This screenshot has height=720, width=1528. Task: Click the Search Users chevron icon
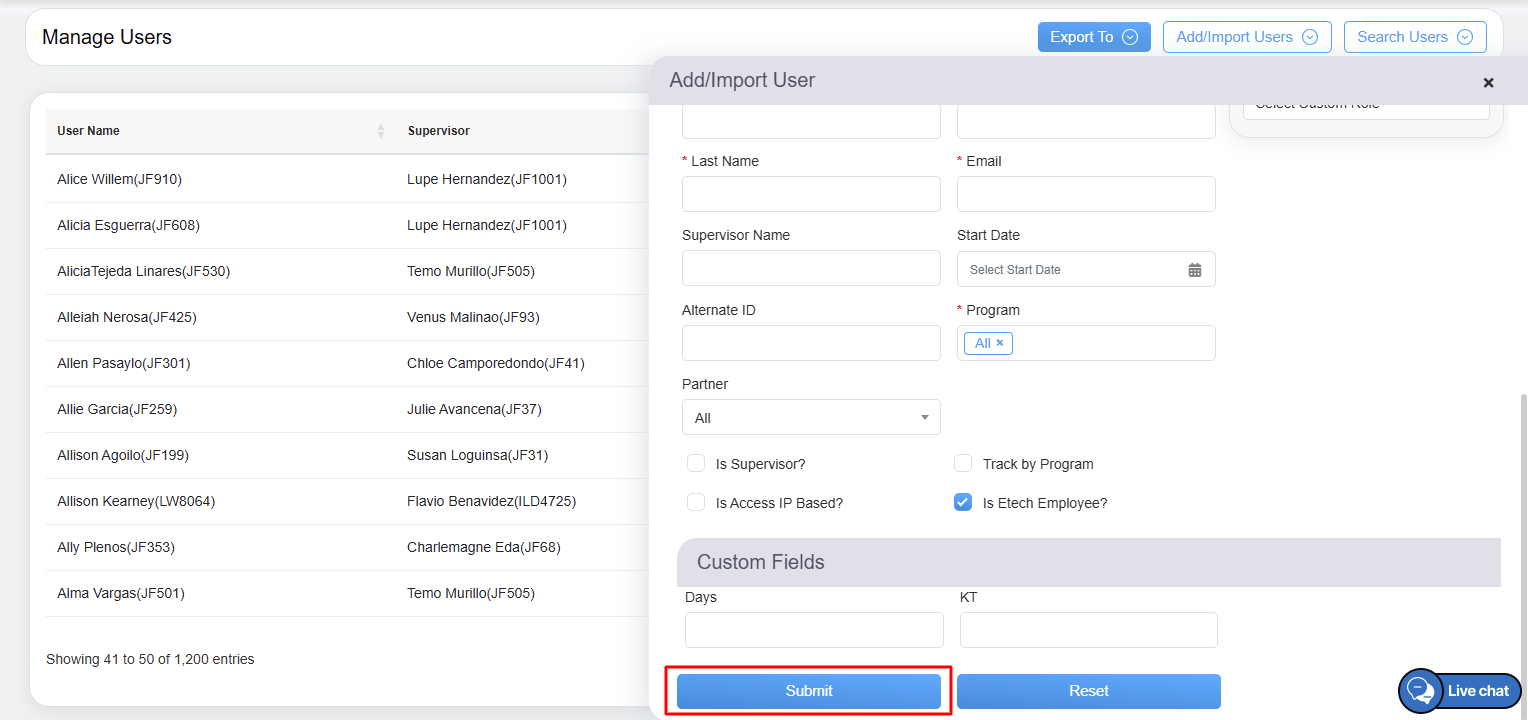1465,37
